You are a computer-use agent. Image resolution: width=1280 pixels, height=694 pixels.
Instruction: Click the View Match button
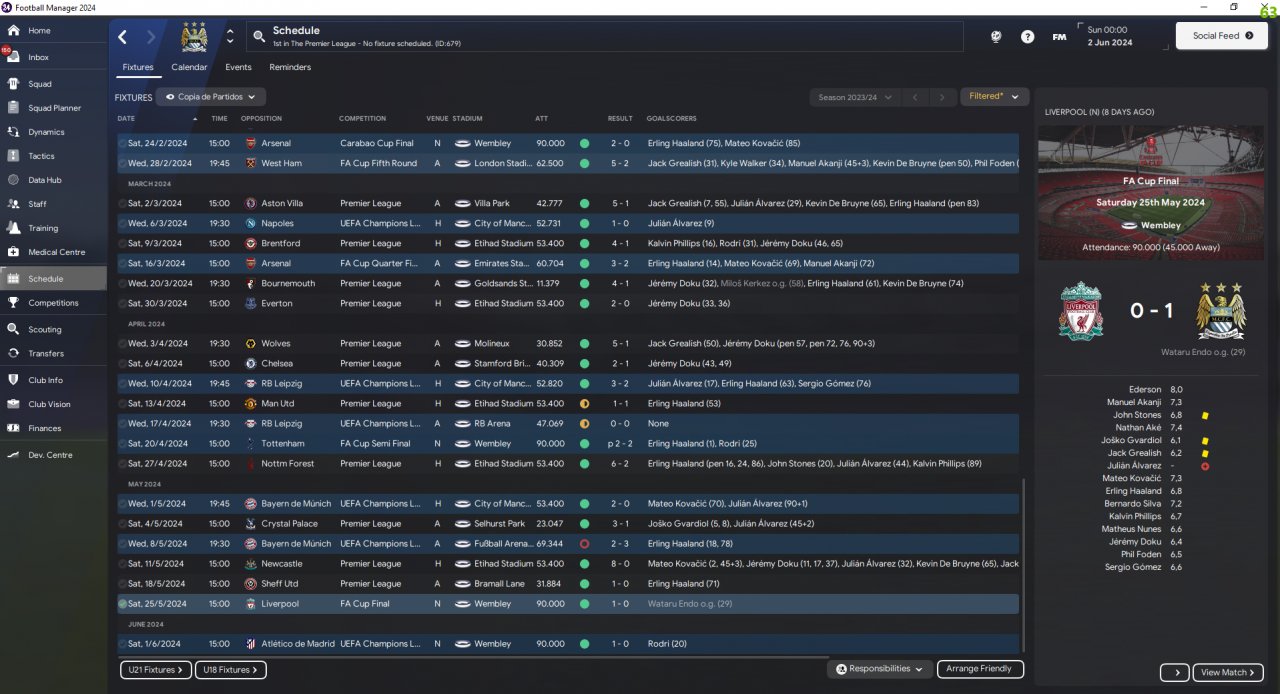click(1228, 672)
